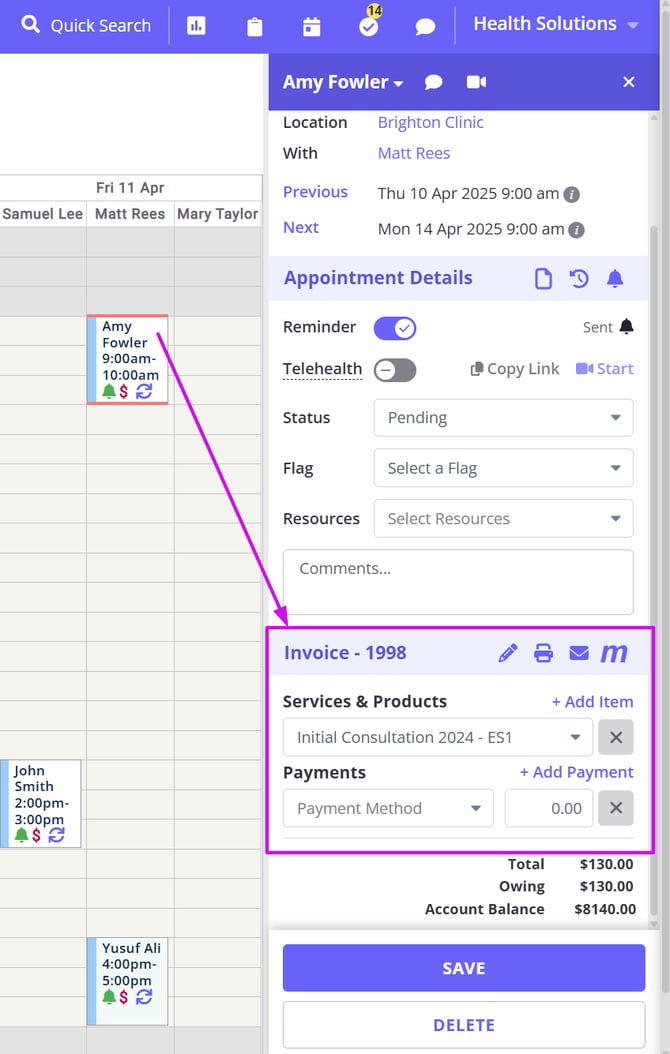Click the pencil edit invoice icon
This screenshot has height=1054, width=670.
click(508, 653)
